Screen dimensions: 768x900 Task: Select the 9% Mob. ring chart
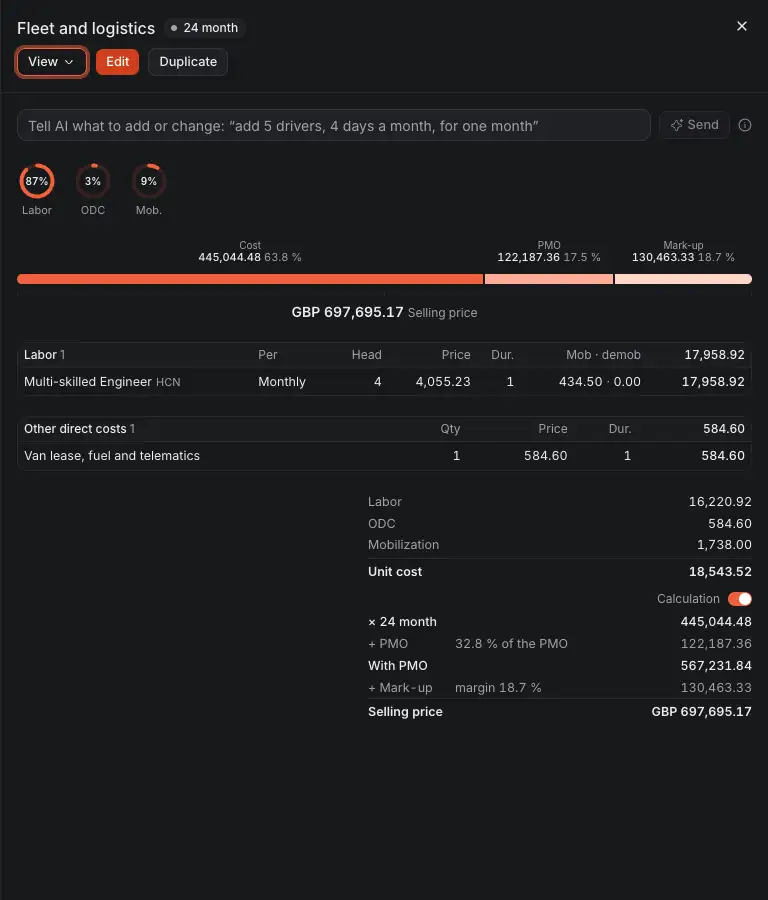point(149,181)
